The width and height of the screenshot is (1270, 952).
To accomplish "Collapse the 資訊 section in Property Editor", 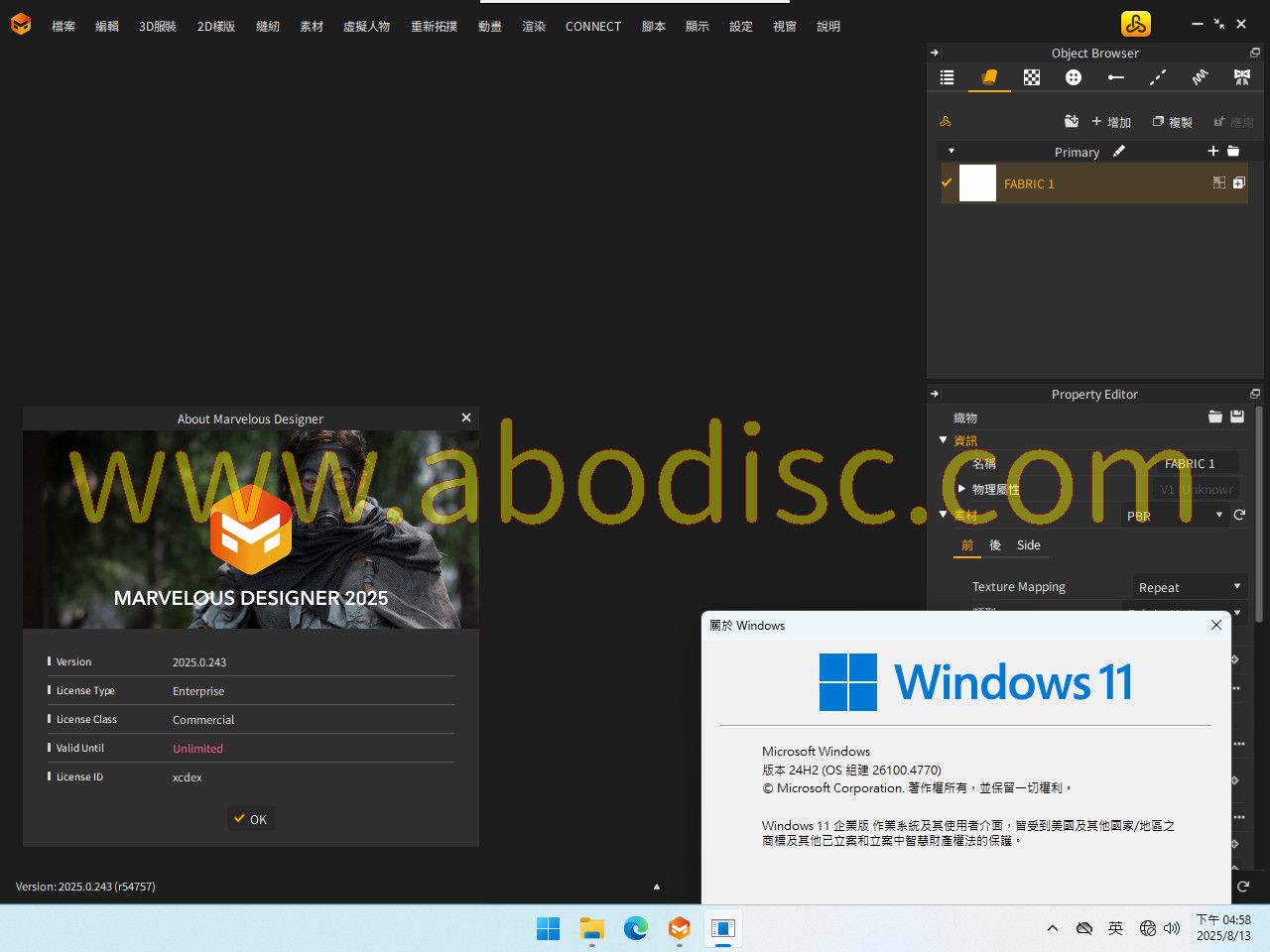I will 943,439.
